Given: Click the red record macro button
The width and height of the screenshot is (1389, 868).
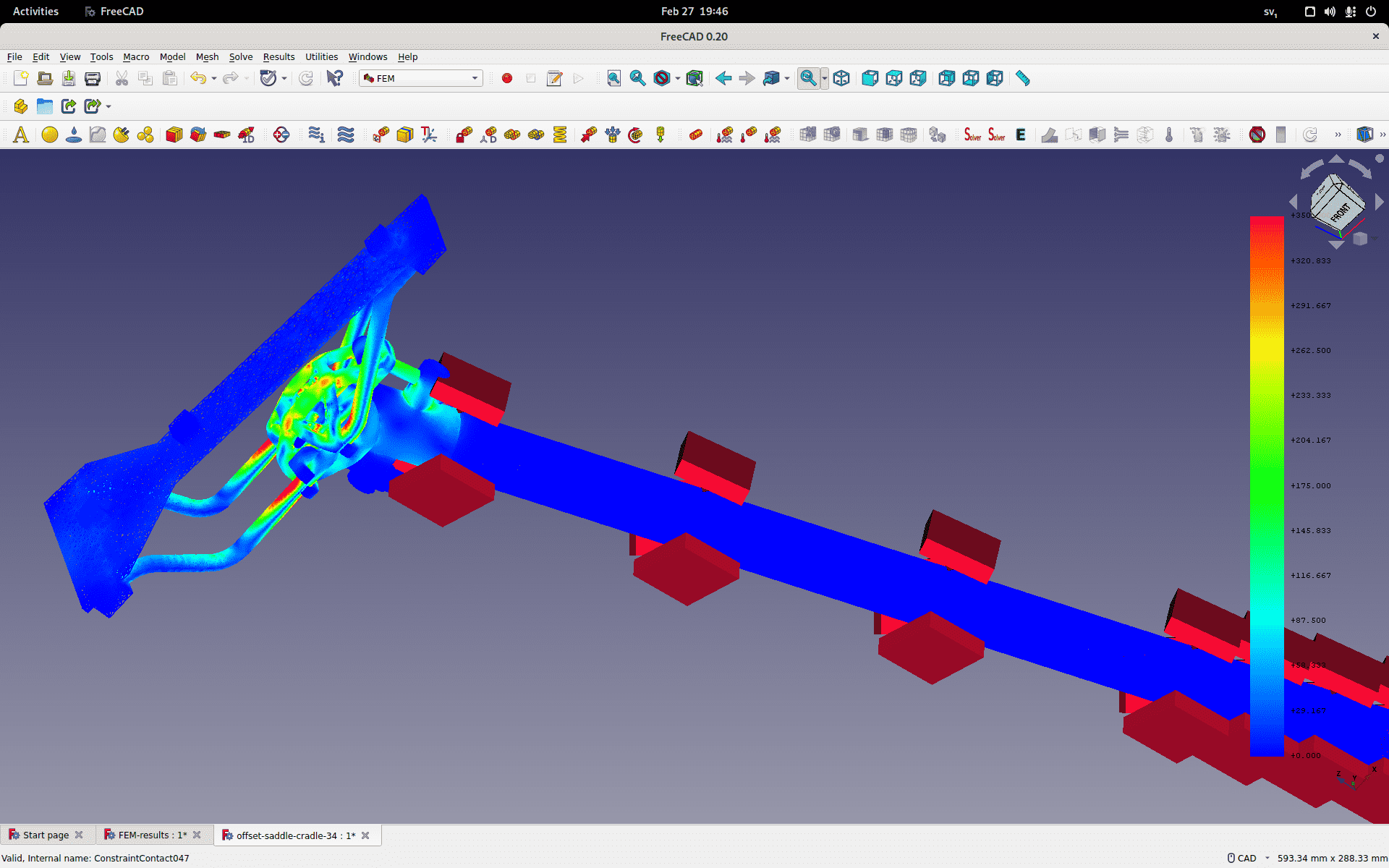Looking at the screenshot, I should (x=507, y=78).
